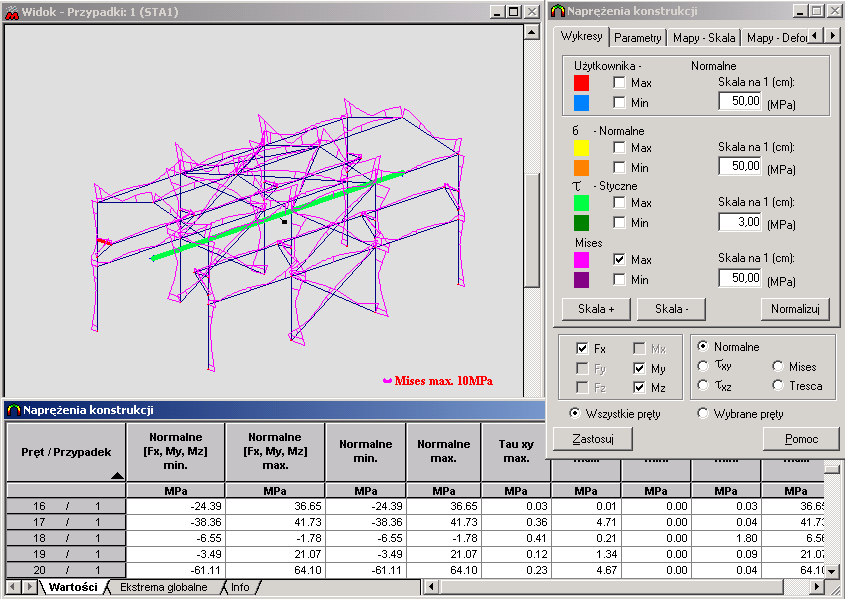Open the Info sheet tab
The height and width of the screenshot is (599, 845).
[240, 587]
